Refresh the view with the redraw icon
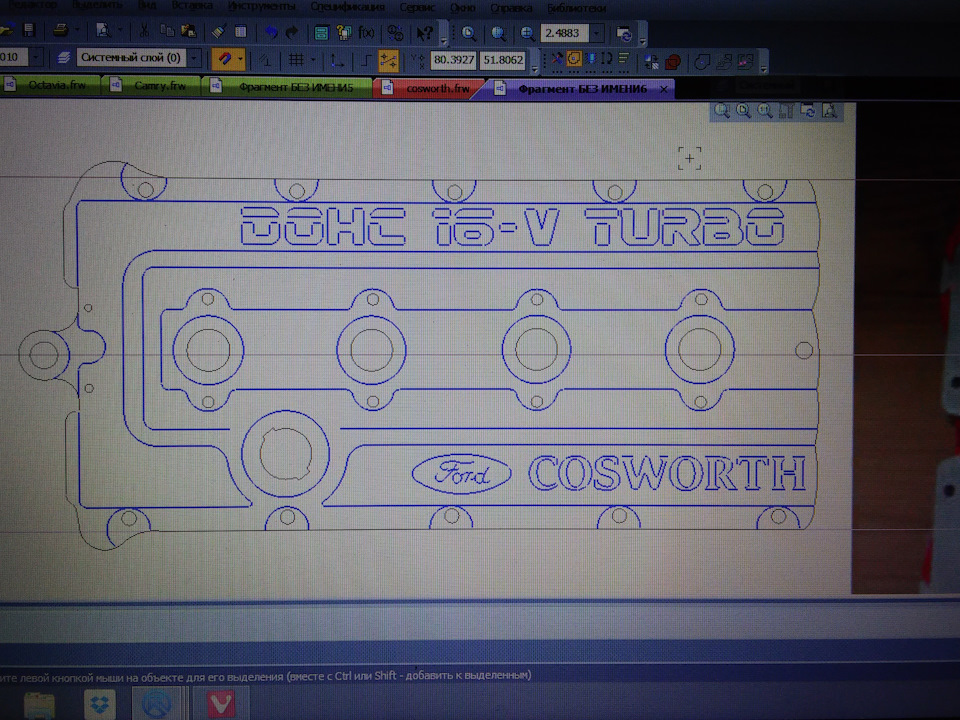This screenshot has width=960, height=720. 624,34
